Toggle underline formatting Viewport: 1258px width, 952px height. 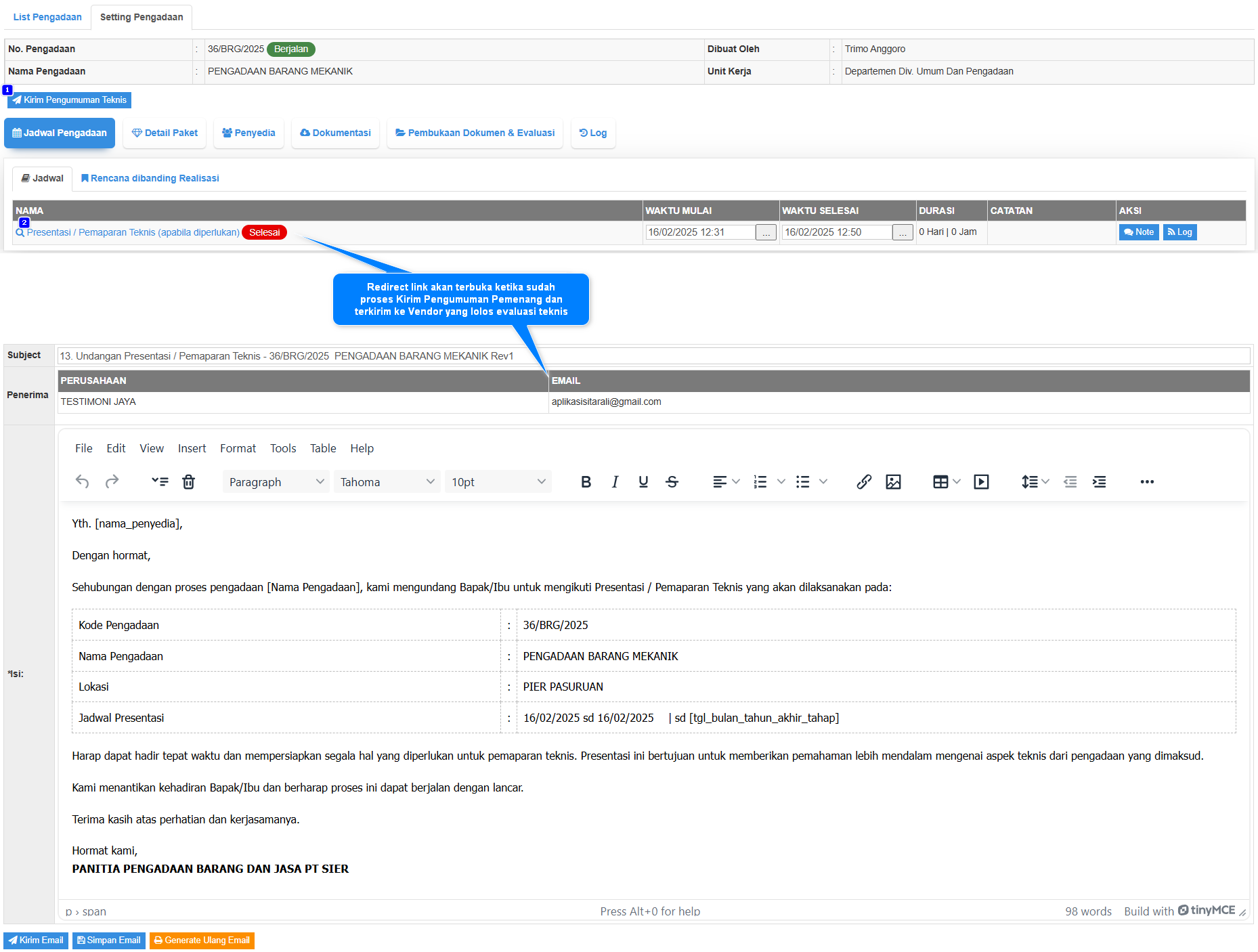point(643,481)
